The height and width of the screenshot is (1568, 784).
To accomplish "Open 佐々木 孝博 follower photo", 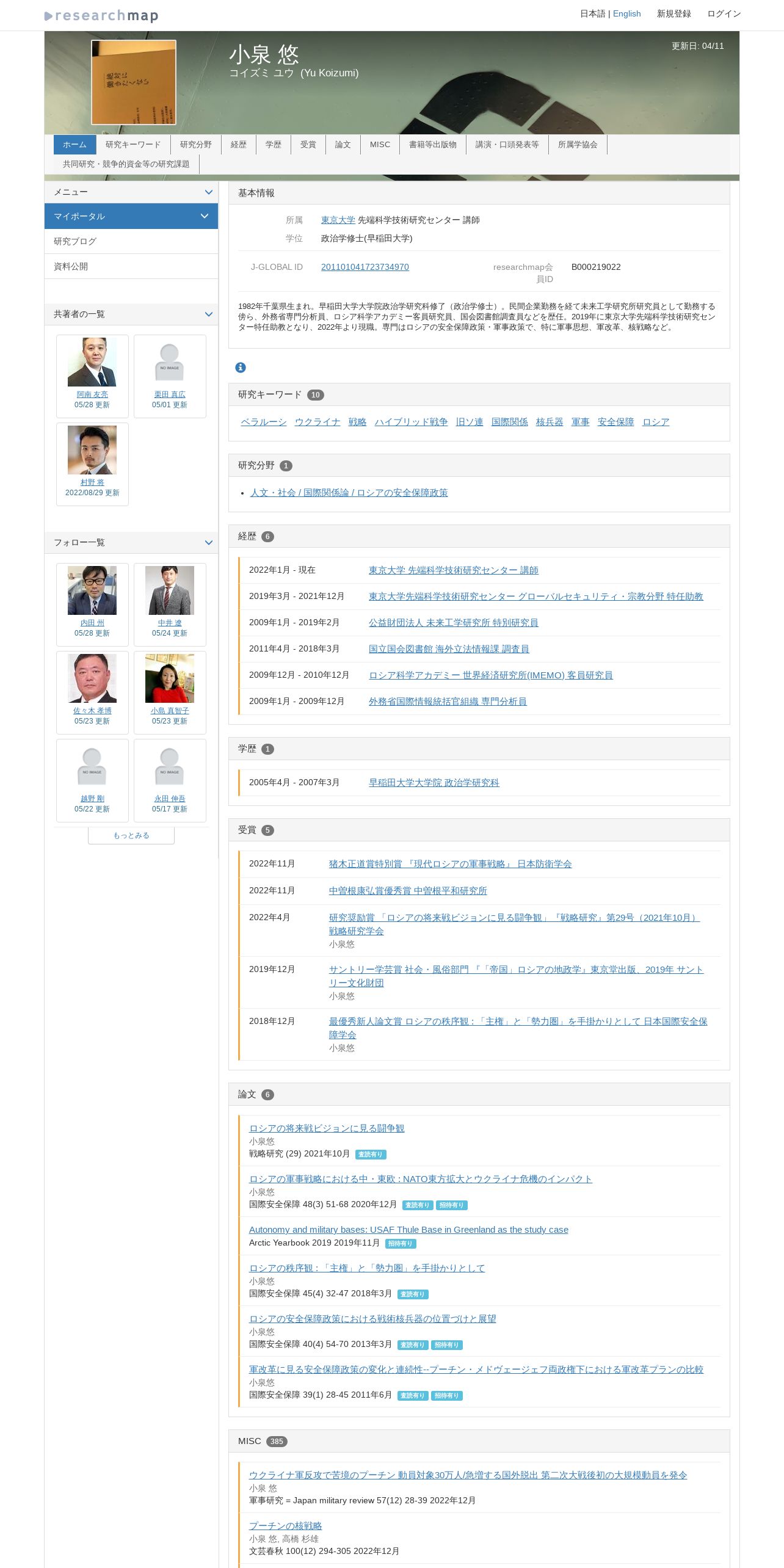I will coord(92,678).
